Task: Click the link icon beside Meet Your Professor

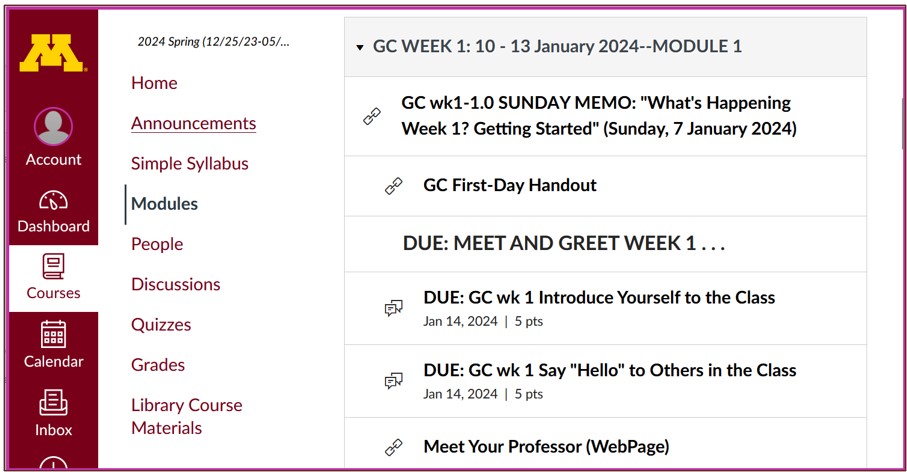Action: point(394,447)
